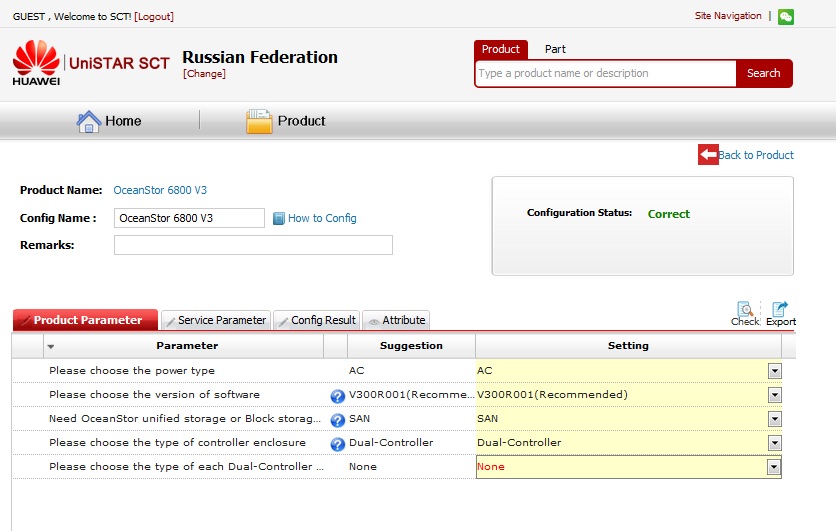Open the OceanStor 6800 V3 product name link
The width and height of the screenshot is (836, 531).
click(x=160, y=190)
